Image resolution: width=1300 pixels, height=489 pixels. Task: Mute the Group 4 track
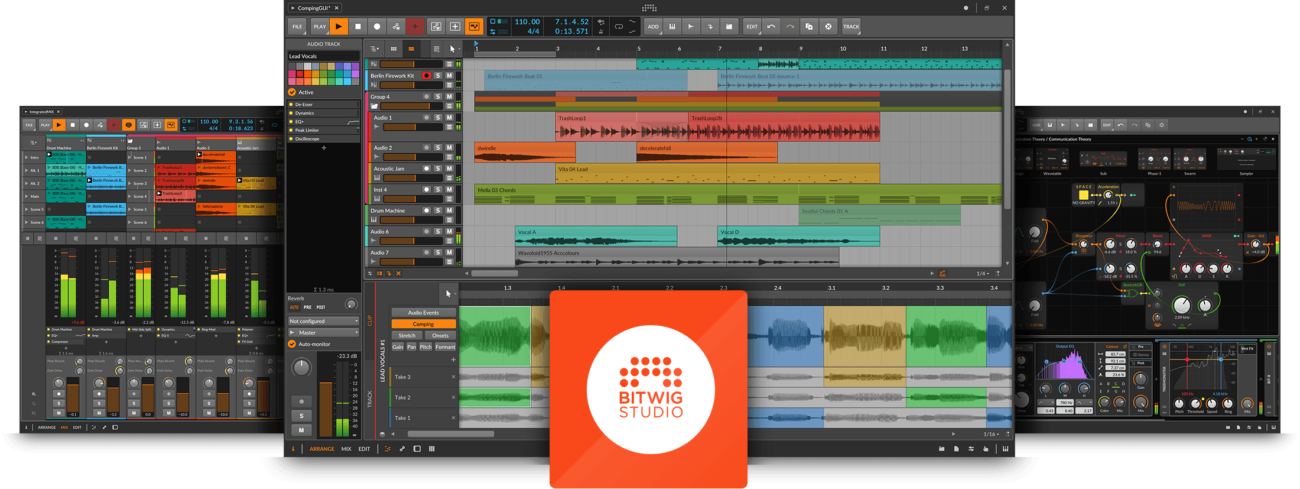click(449, 97)
